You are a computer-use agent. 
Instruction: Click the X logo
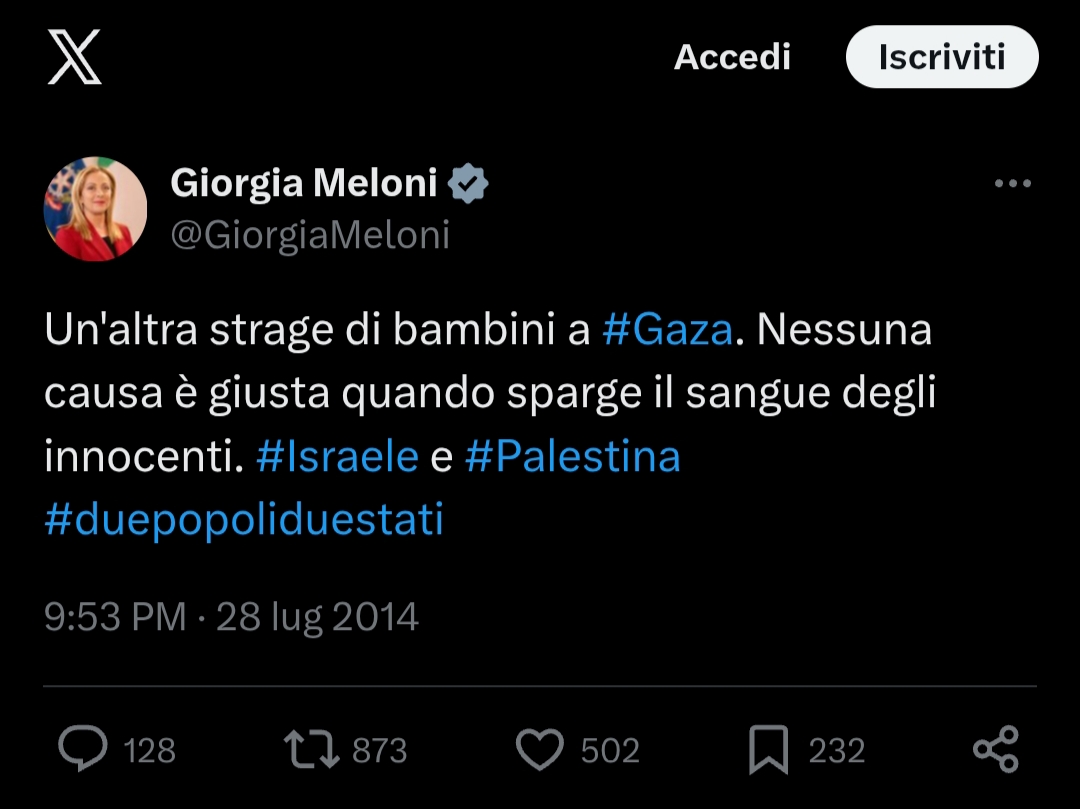click(75, 57)
